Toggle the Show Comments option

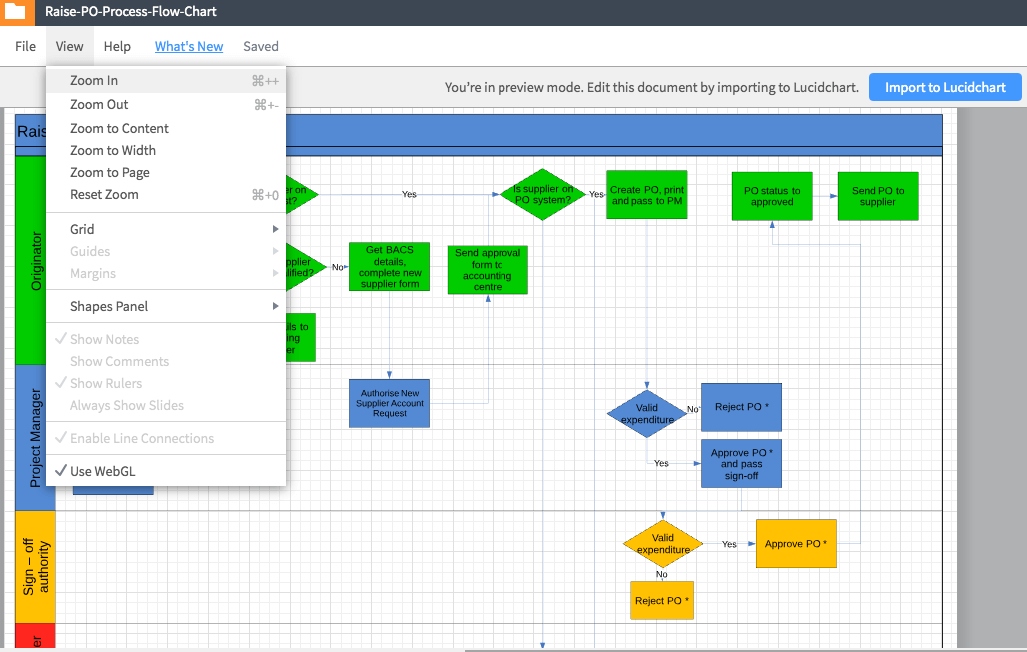pos(166,362)
